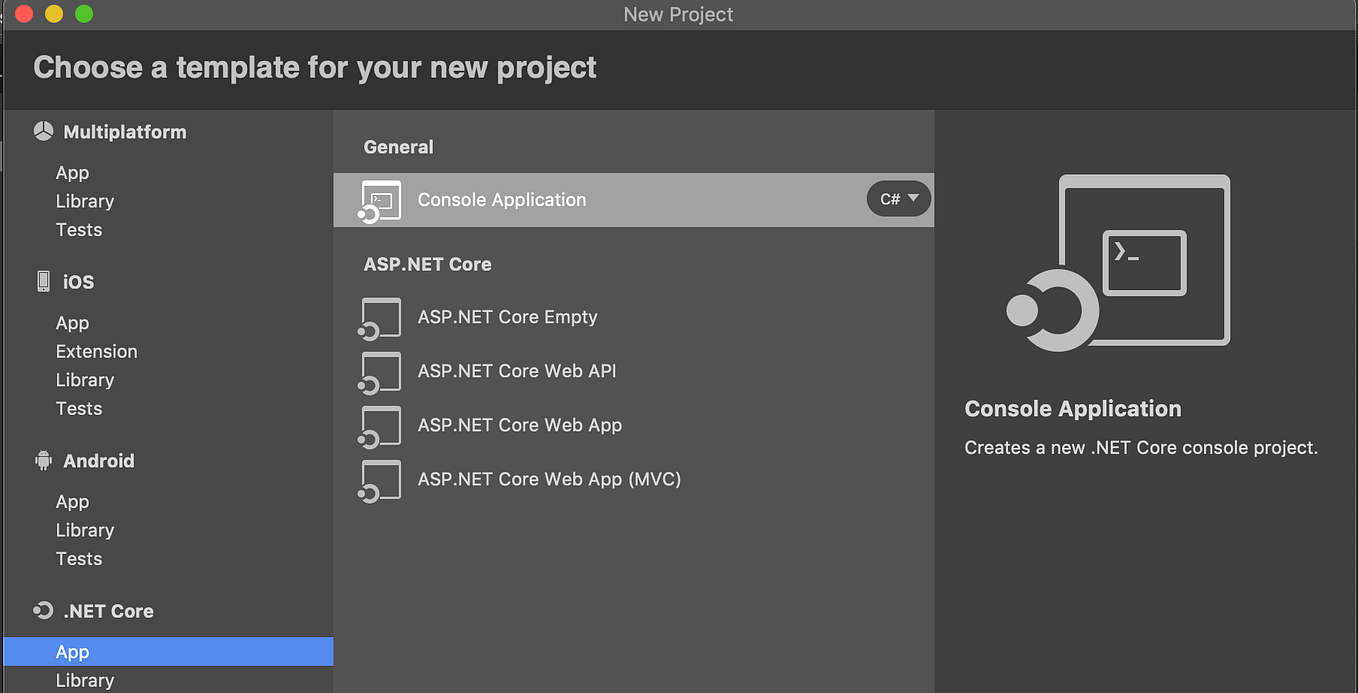Screen dimensions: 1358x693
Task: Click the Multiplatform globe icon
Action: point(43,130)
